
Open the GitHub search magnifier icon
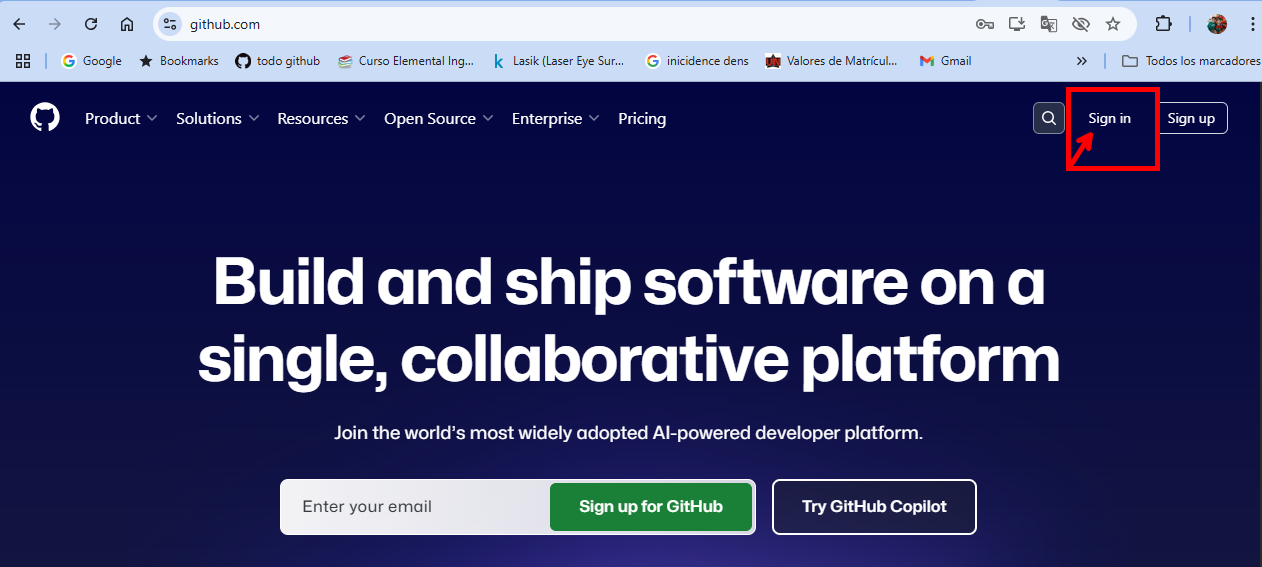pos(1048,118)
